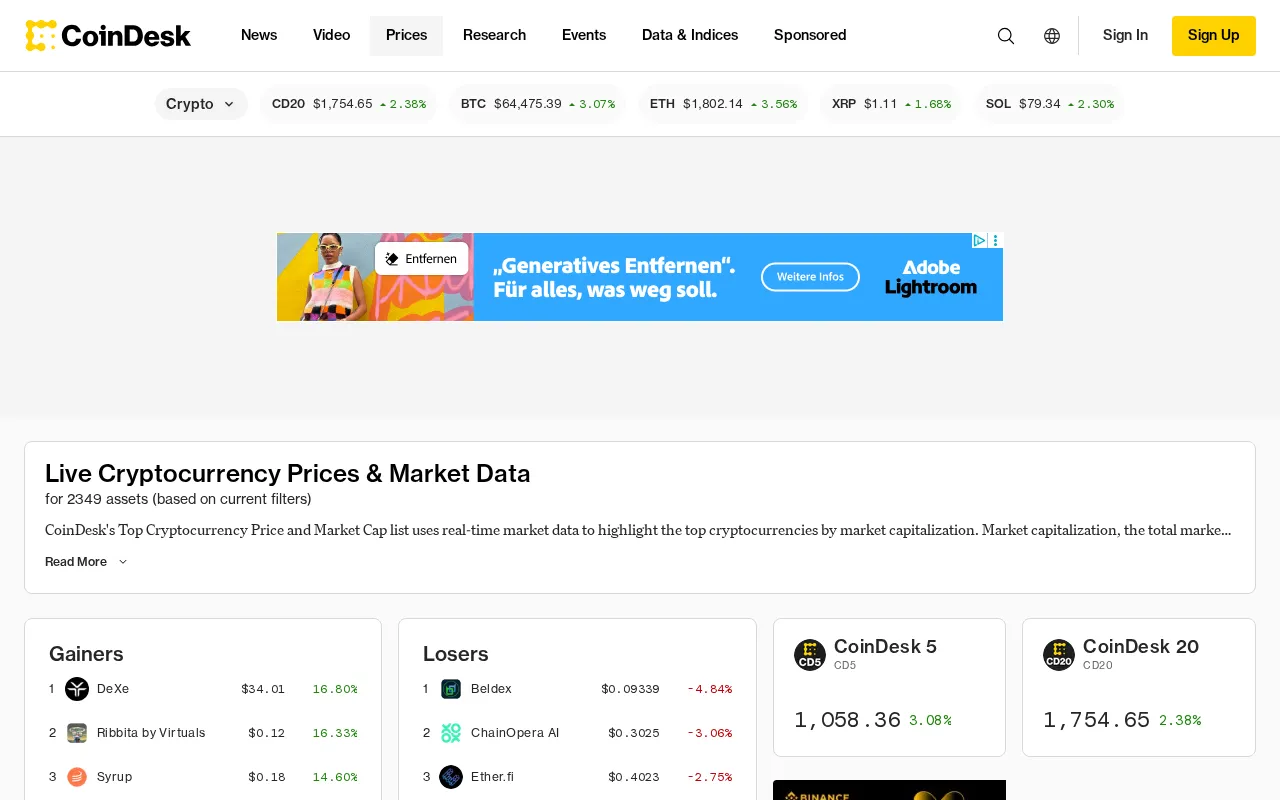The height and width of the screenshot is (800, 1280).
Task: Click the CoinDesk 20 value 1,754.65
Action: tap(1096, 720)
